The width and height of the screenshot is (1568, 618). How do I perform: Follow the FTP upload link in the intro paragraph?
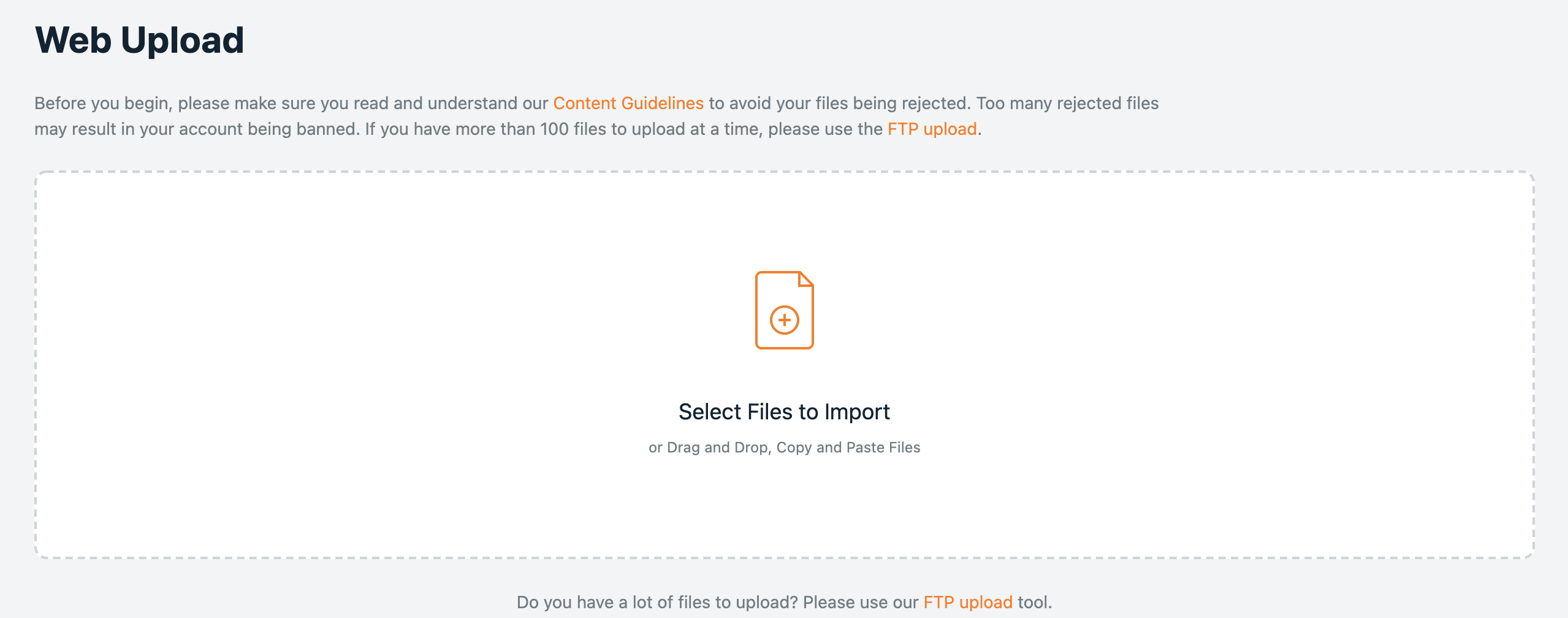click(932, 129)
